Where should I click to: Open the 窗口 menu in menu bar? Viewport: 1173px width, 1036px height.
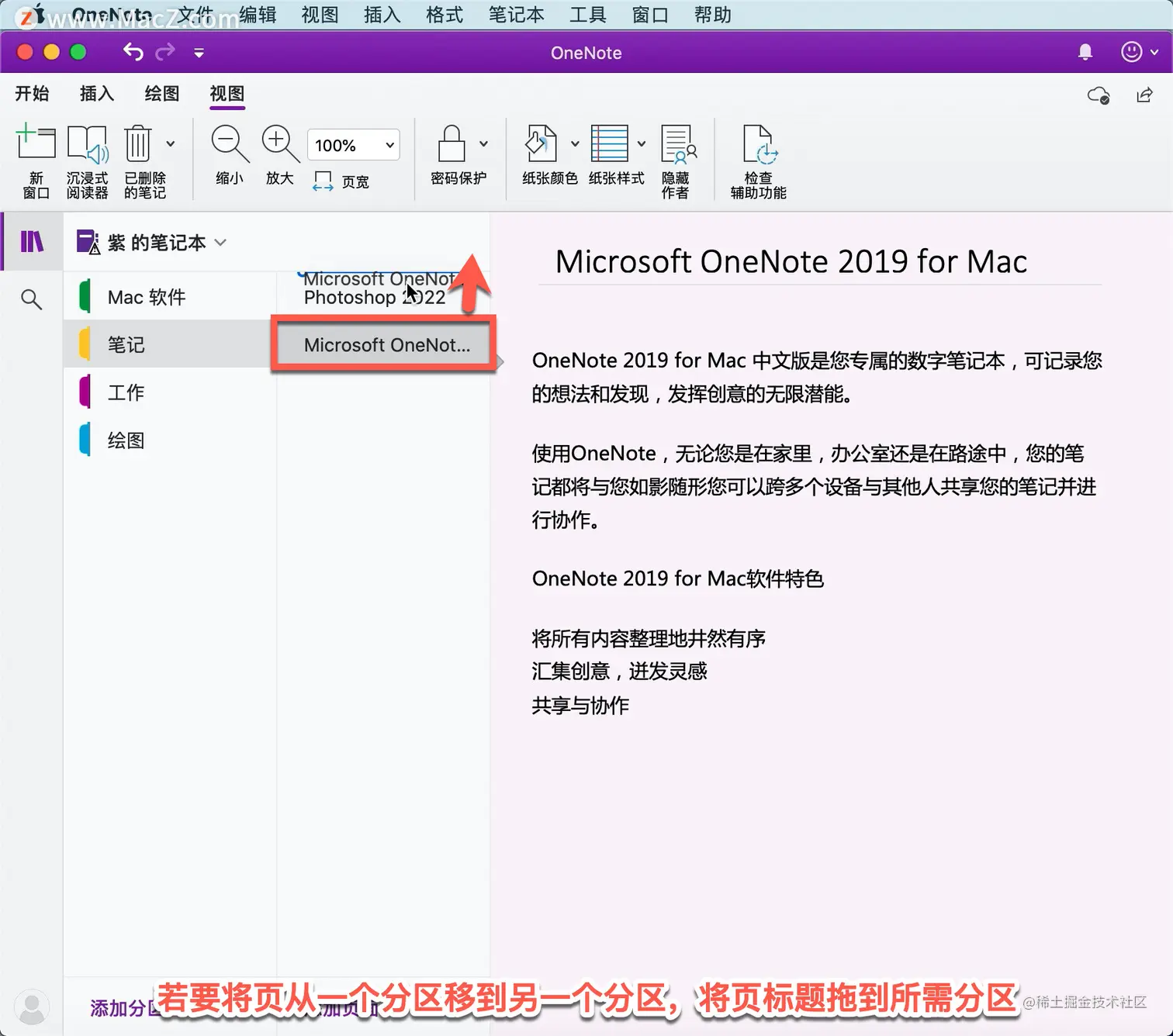[x=650, y=15]
